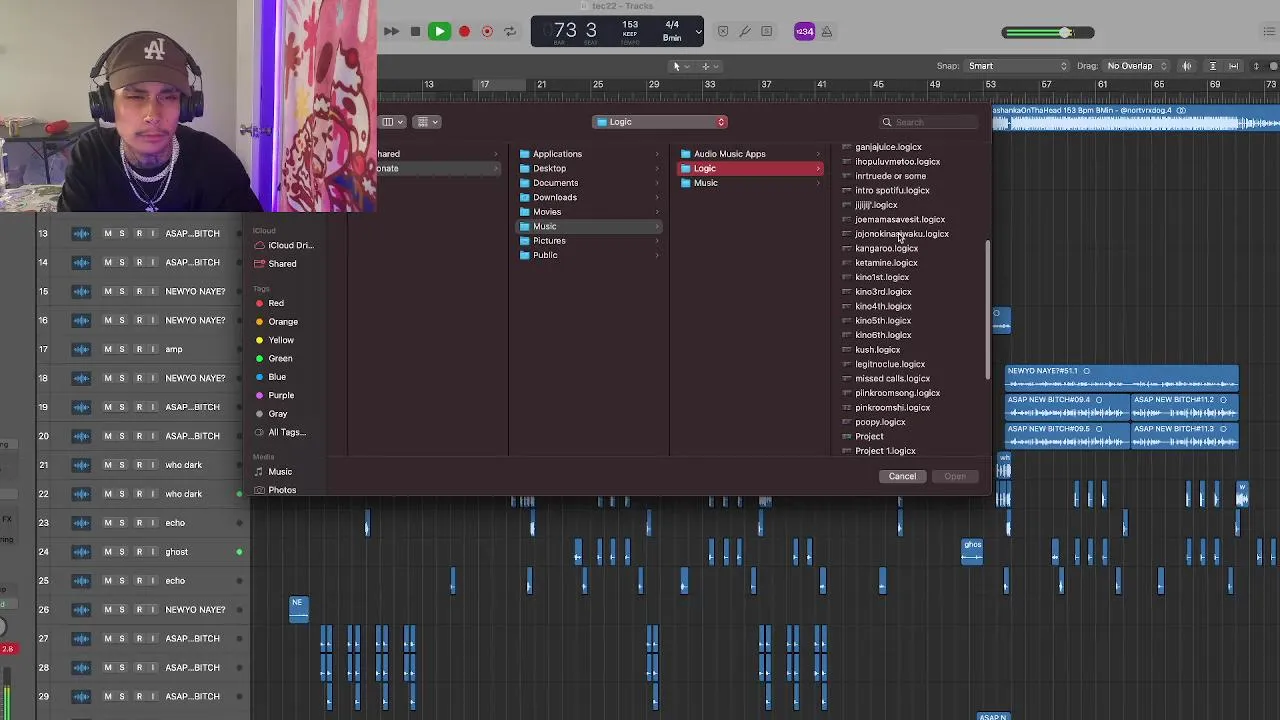Viewport: 1280px width, 720px height.
Task: Click the dialog file list scrollbar
Action: point(988,310)
